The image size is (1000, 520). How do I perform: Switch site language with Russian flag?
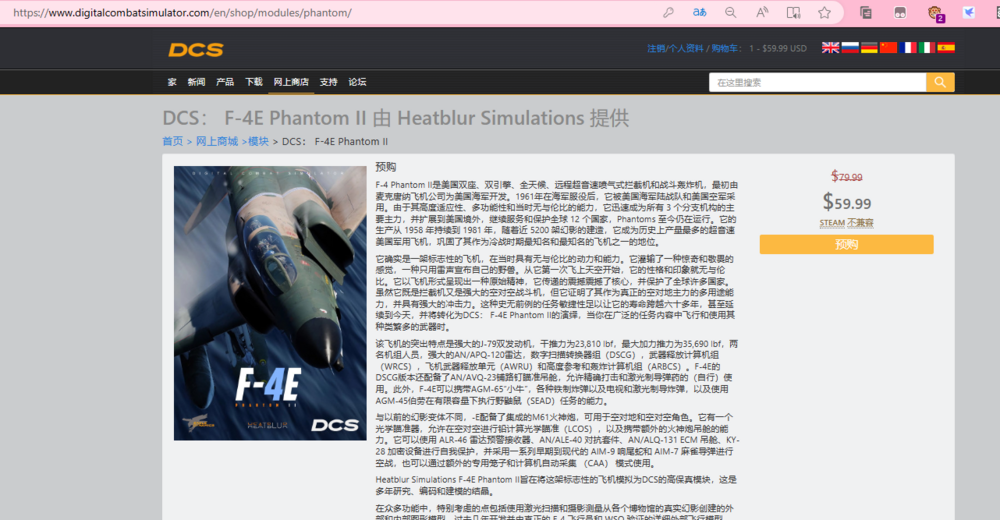(849, 47)
